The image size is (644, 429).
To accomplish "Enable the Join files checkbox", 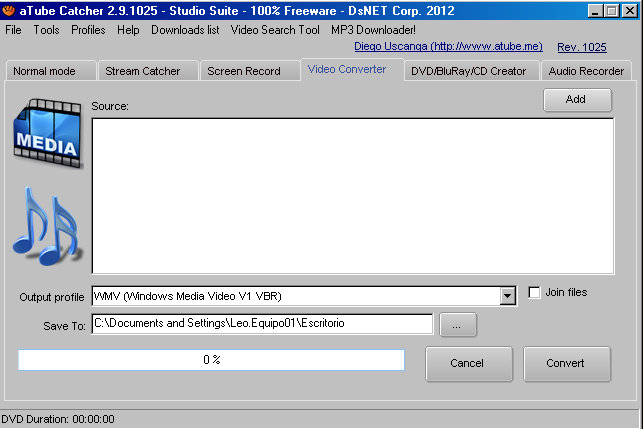I will click(x=534, y=293).
